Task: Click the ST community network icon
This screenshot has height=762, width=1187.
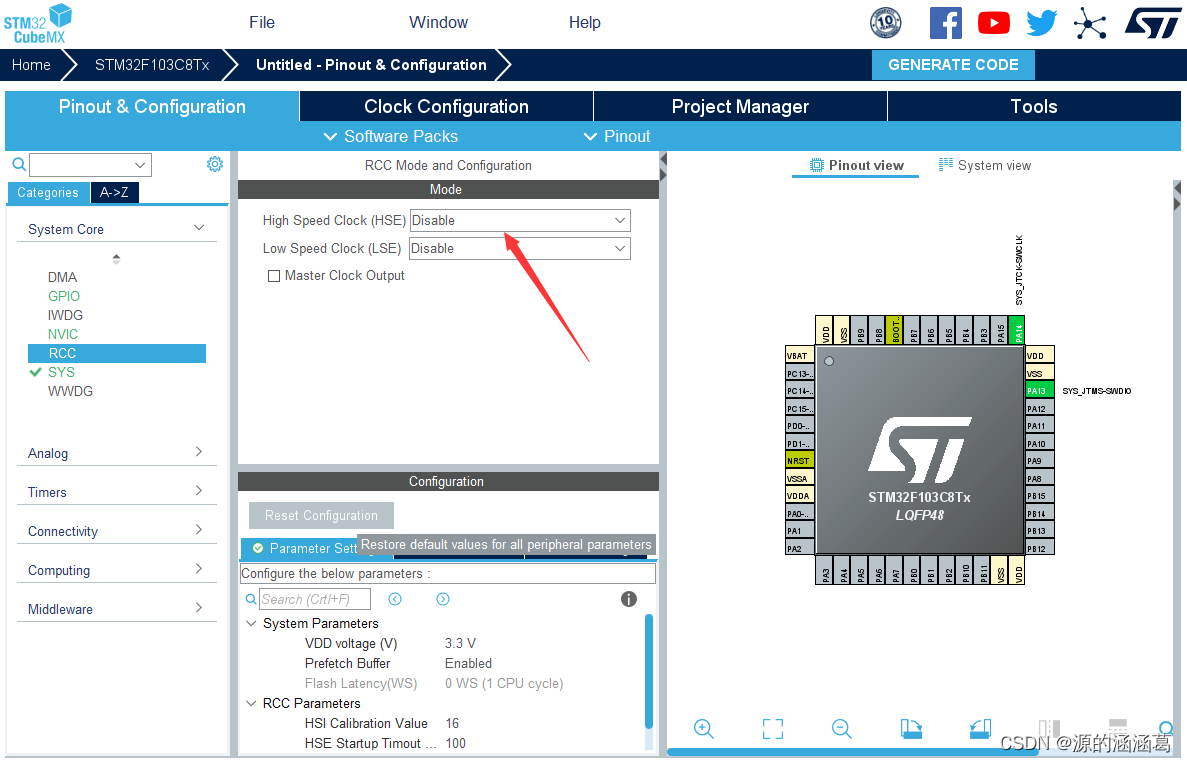Action: (x=1090, y=23)
